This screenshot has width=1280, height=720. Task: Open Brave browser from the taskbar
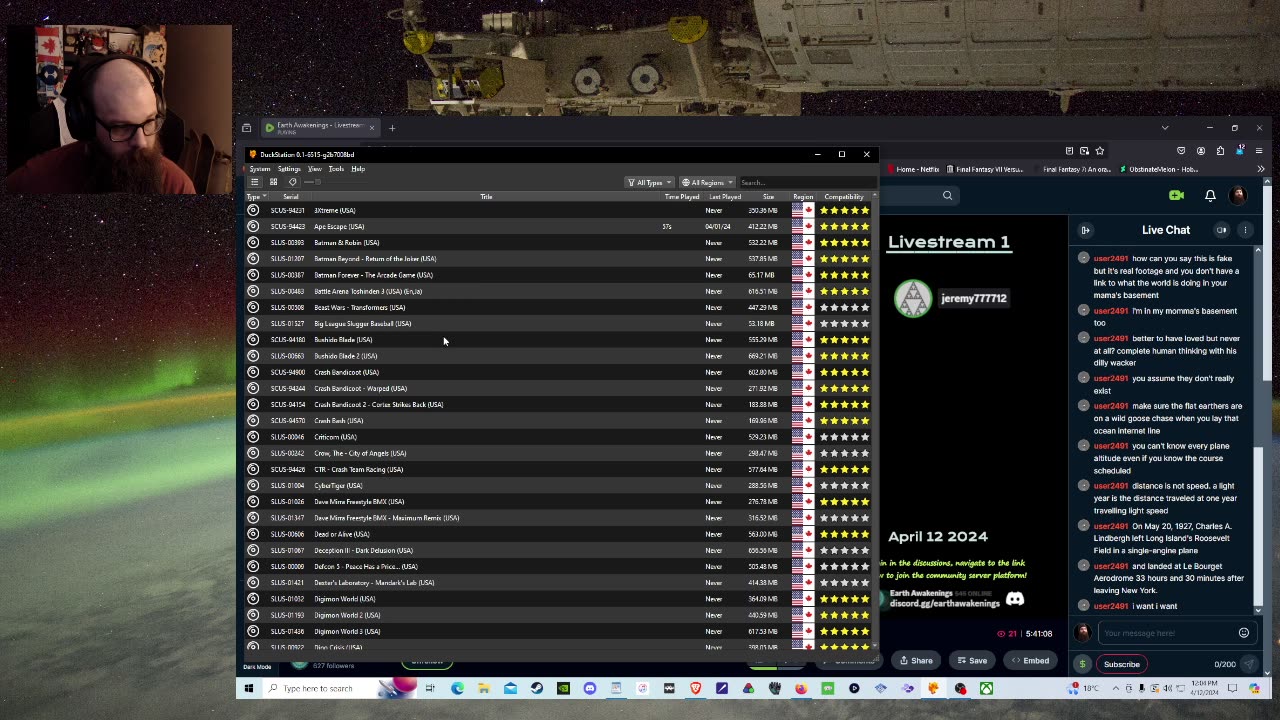coord(695,688)
